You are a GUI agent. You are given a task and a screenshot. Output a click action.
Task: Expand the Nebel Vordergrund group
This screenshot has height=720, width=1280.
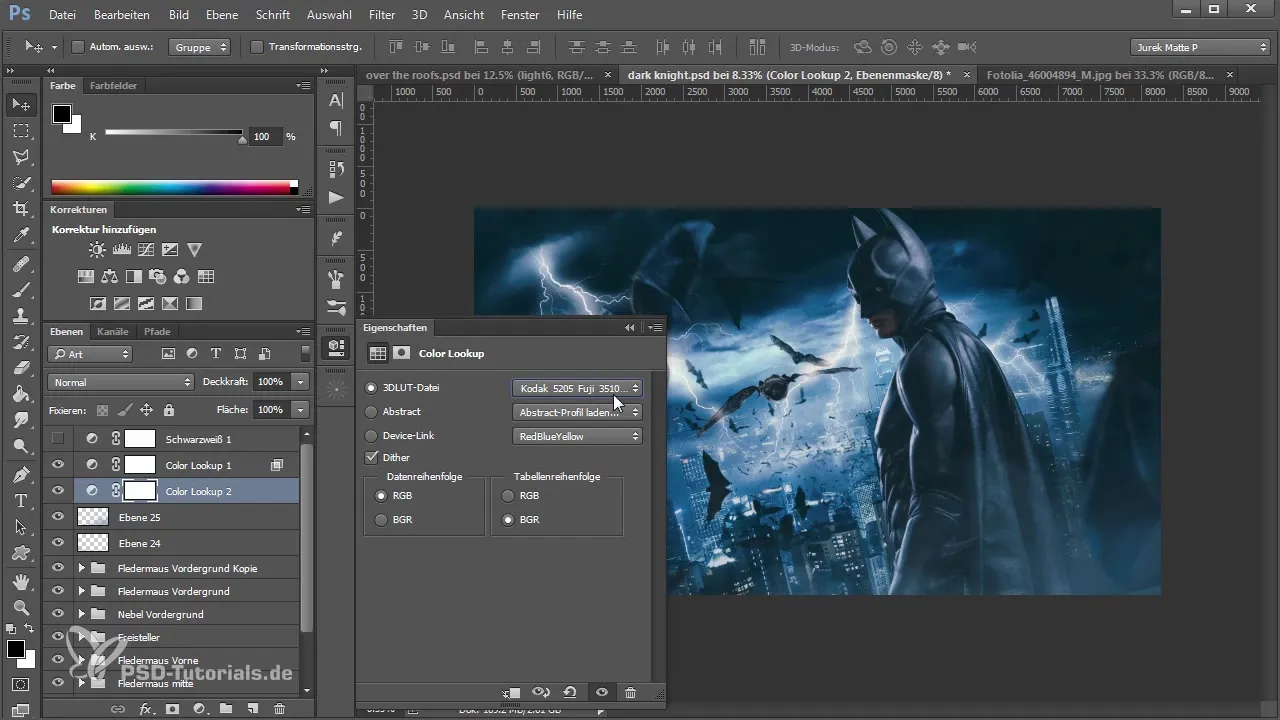coord(82,614)
